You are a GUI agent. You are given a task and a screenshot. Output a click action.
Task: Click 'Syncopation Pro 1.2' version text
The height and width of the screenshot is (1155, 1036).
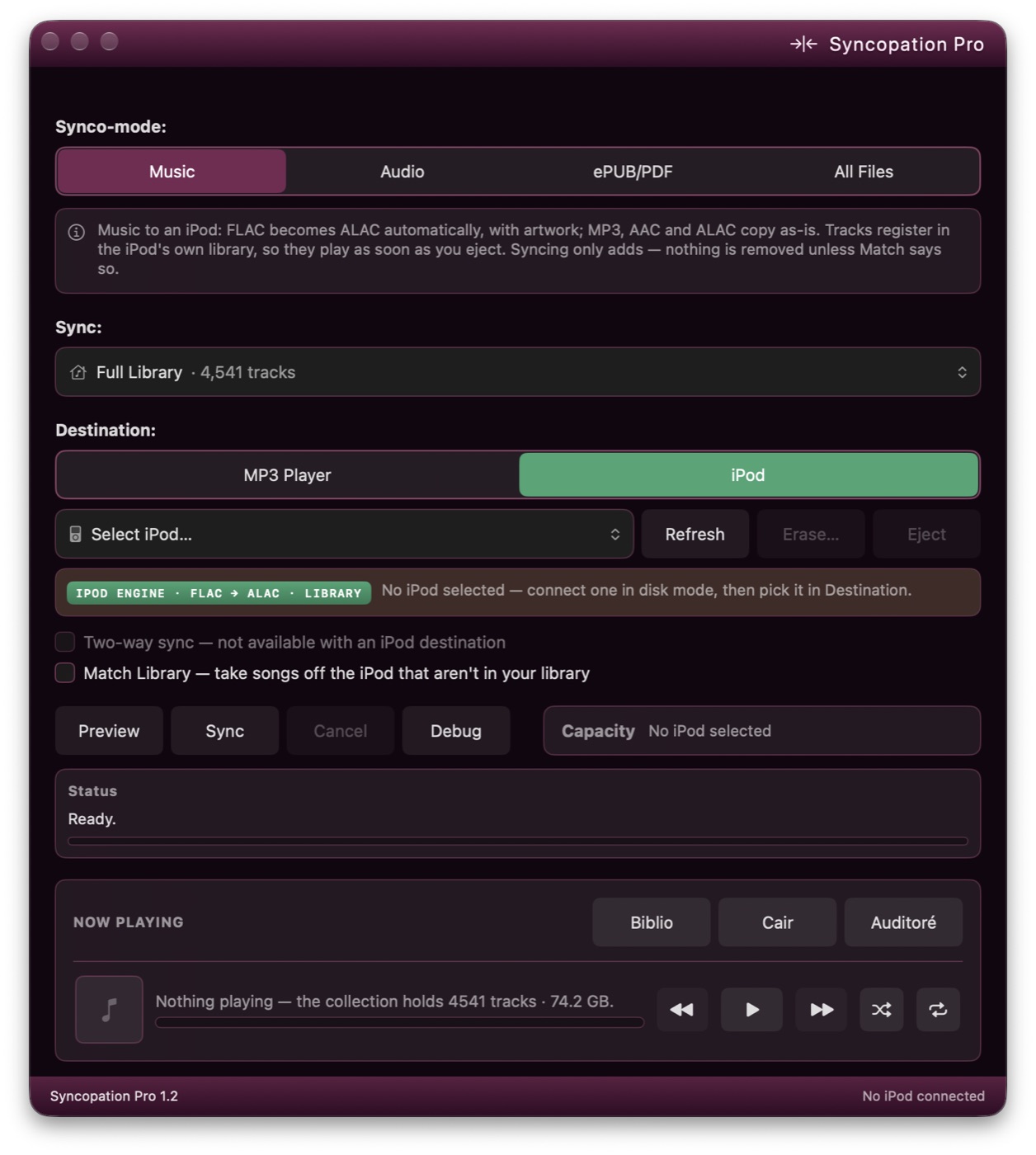click(x=114, y=1096)
